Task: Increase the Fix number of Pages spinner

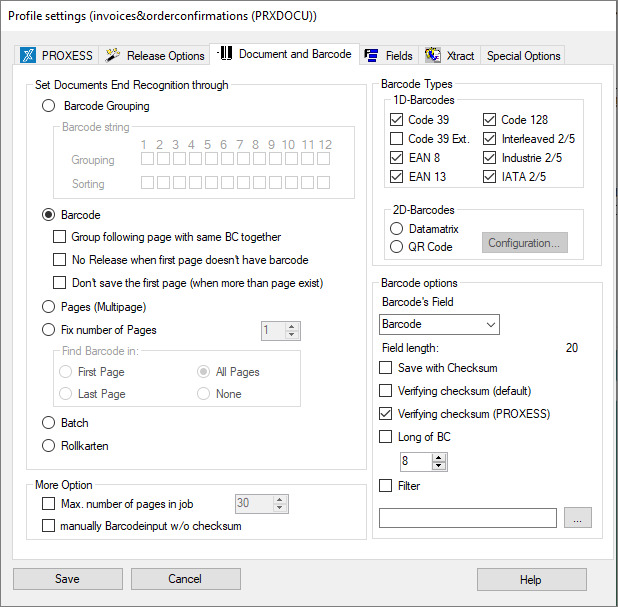Action: tap(292, 327)
